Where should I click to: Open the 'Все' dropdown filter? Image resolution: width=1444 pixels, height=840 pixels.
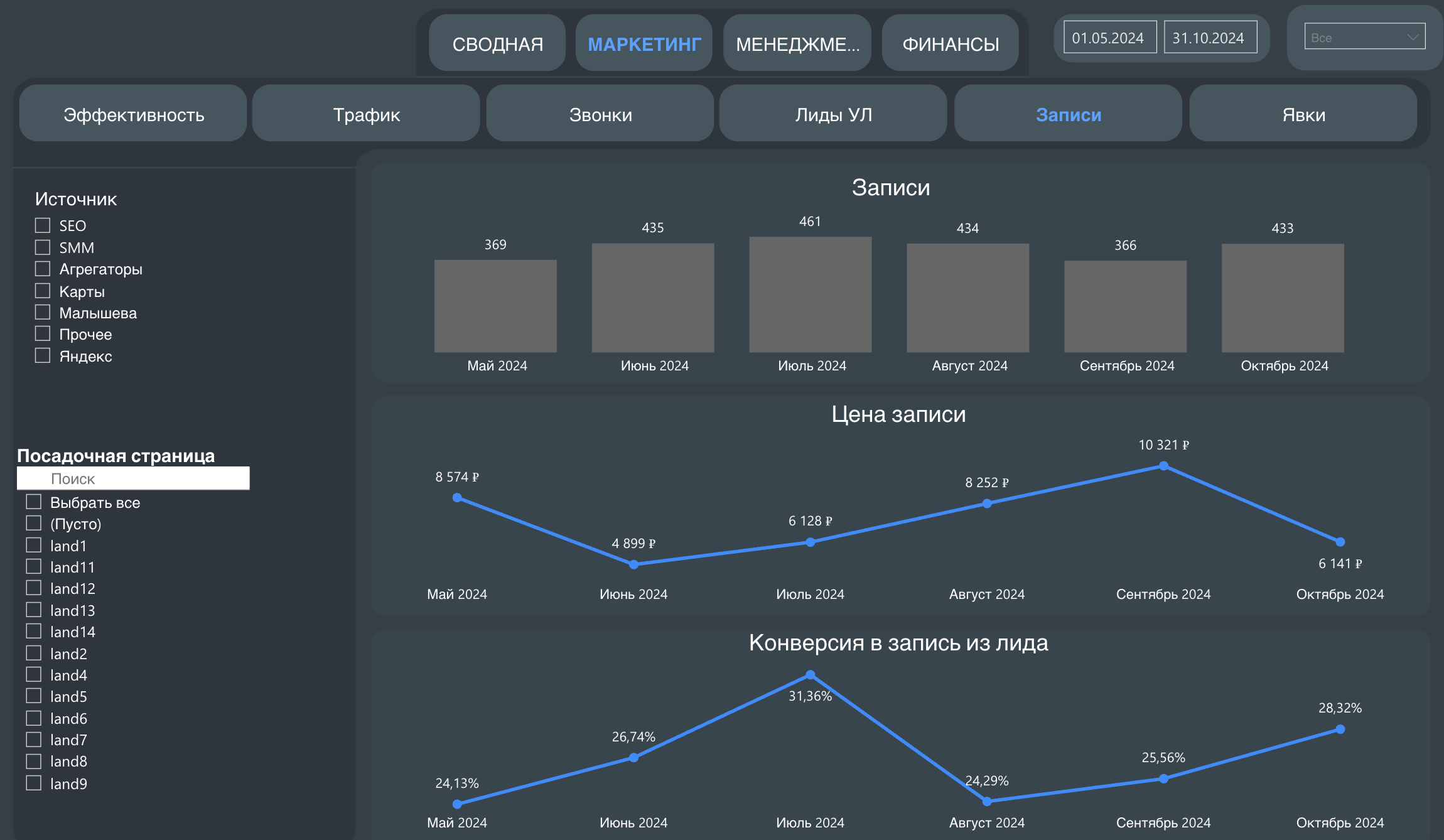tap(1364, 37)
